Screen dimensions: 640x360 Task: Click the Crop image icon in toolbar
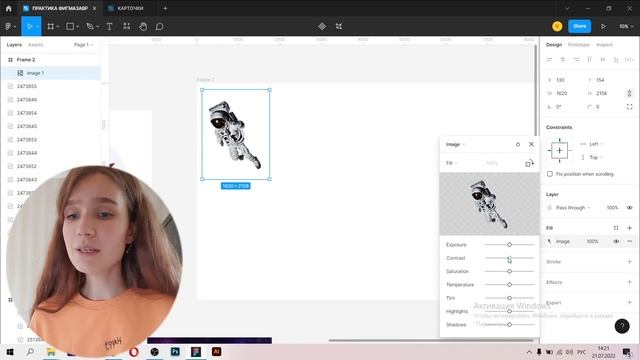(x=339, y=27)
